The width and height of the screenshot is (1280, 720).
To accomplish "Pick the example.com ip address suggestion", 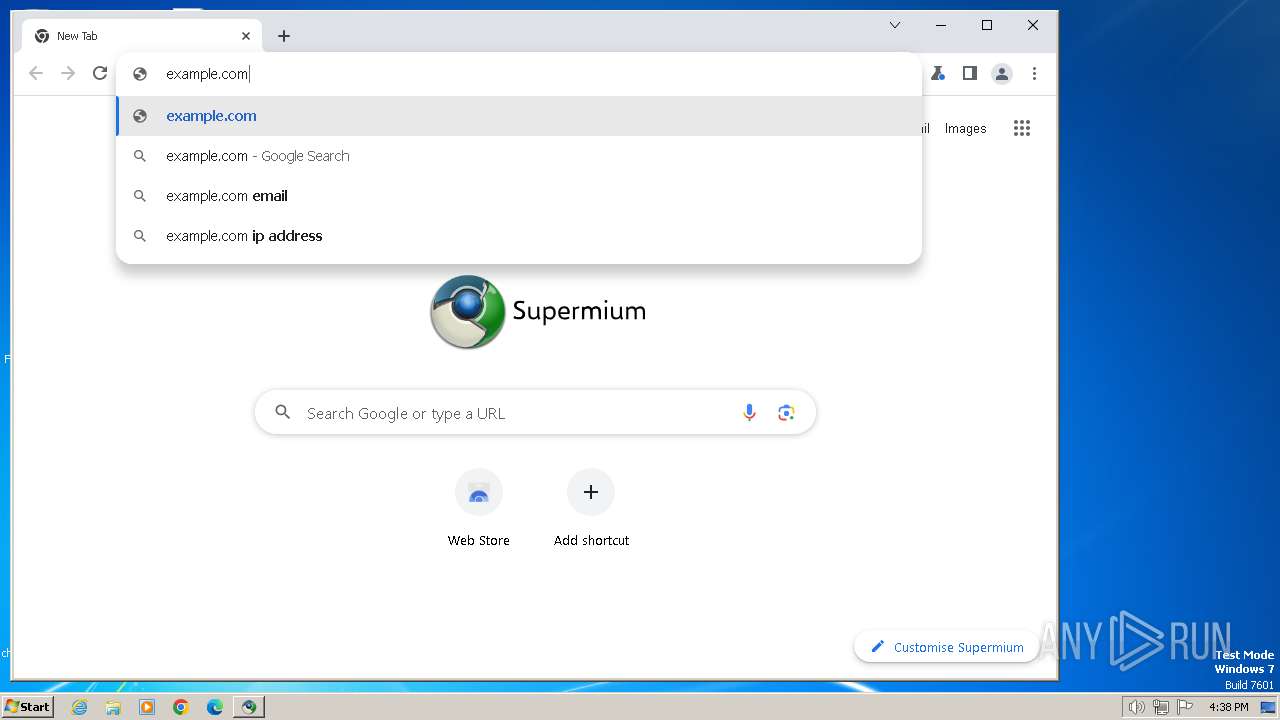I will [x=519, y=236].
